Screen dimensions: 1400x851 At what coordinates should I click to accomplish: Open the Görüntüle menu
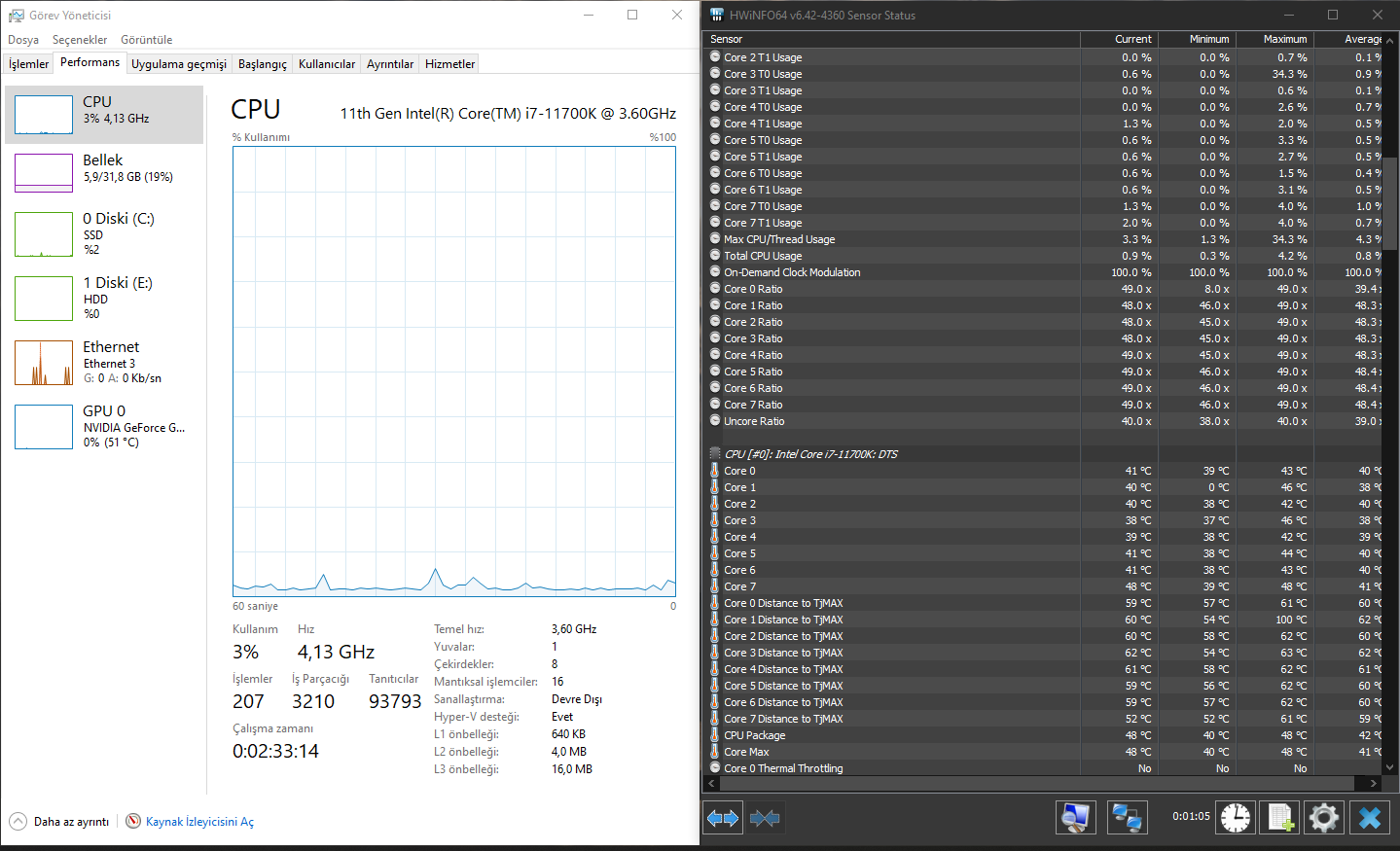[147, 40]
